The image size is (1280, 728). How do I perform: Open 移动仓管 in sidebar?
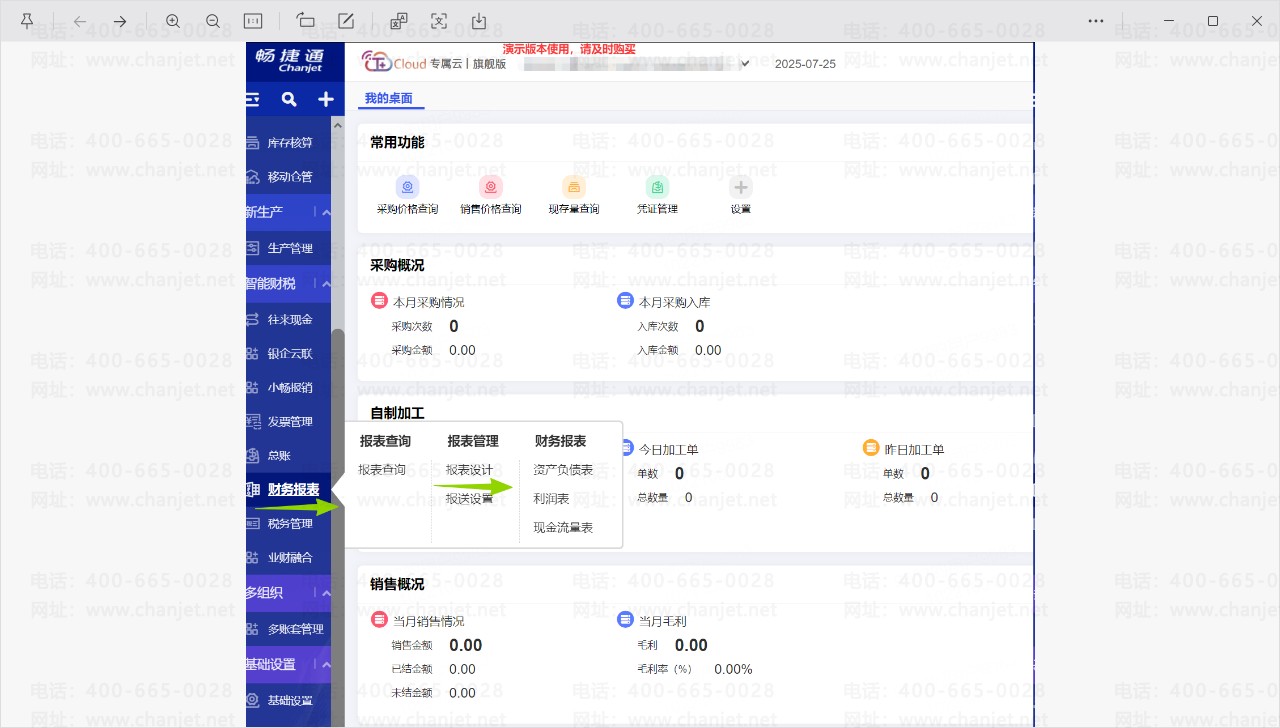289,177
